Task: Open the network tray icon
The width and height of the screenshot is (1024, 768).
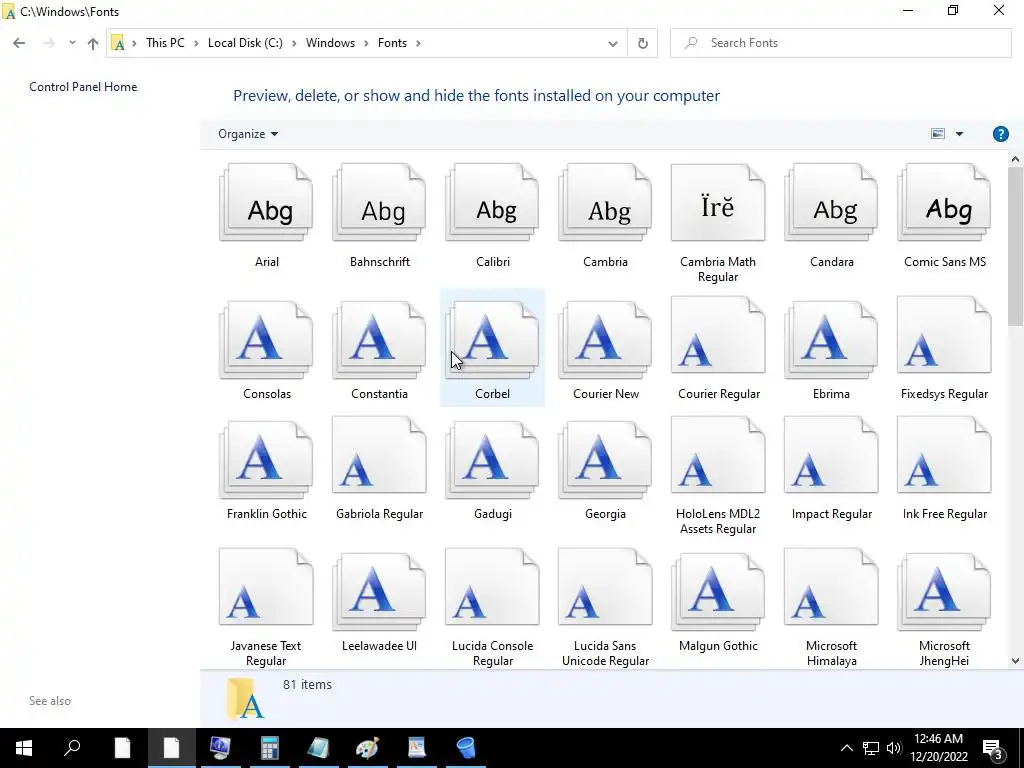Action: 871,748
